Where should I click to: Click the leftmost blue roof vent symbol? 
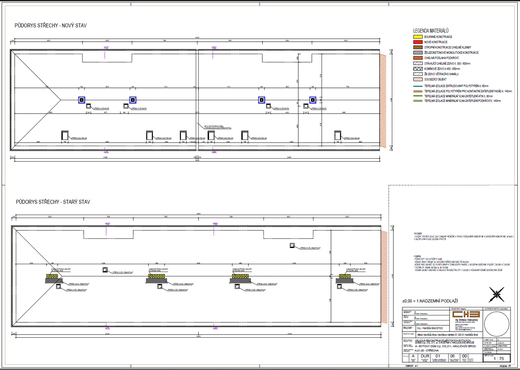coord(82,100)
